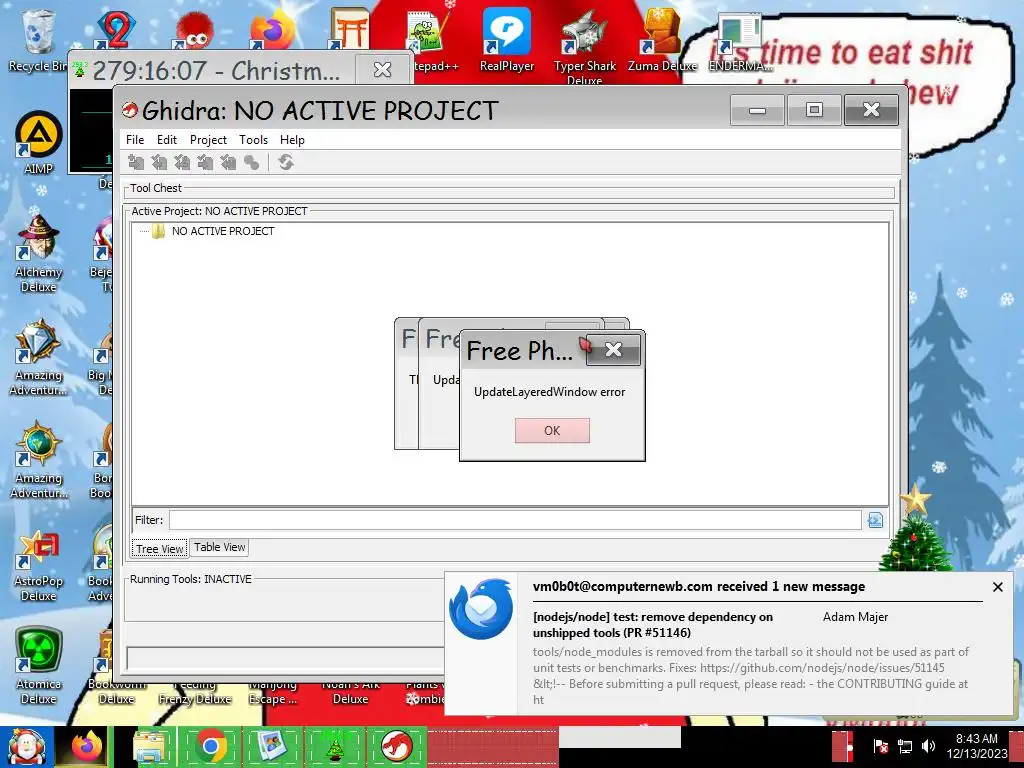The width and height of the screenshot is (1024, 768).
Task: Select the Notepad++ desktop shortcut
Action: (x=428, y=39)
